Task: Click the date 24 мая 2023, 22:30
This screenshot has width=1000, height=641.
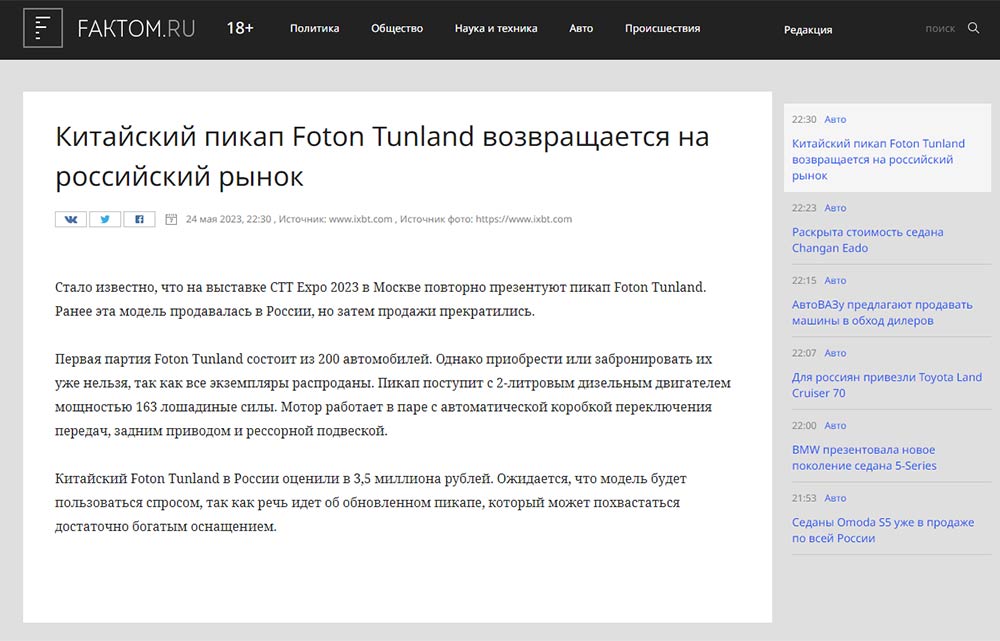Action: click(228, 219)
